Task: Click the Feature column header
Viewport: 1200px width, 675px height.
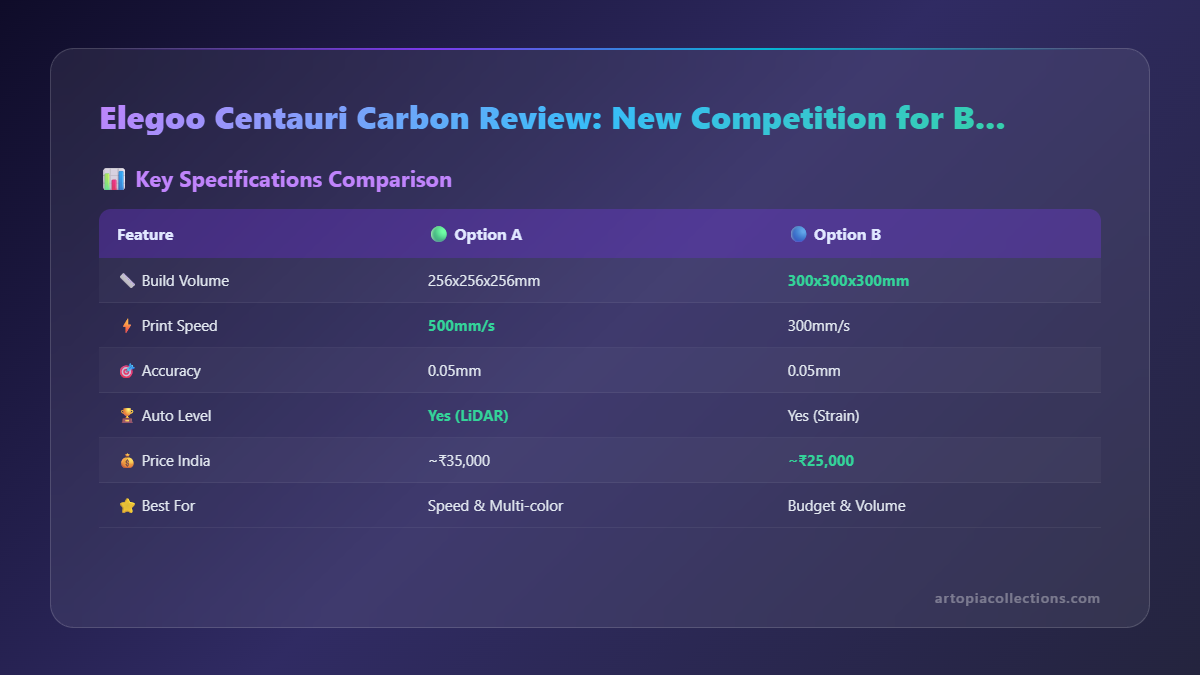Action: [145, 235]
